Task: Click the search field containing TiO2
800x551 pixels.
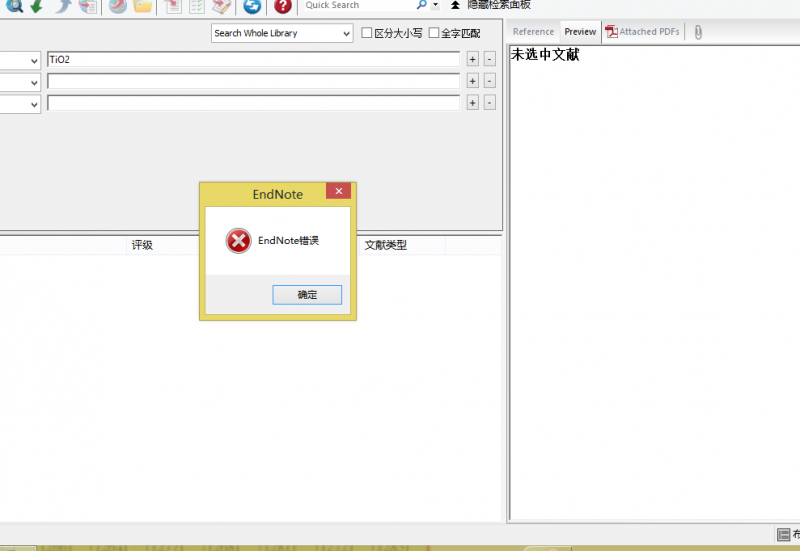Action: (x=254, y=59)
